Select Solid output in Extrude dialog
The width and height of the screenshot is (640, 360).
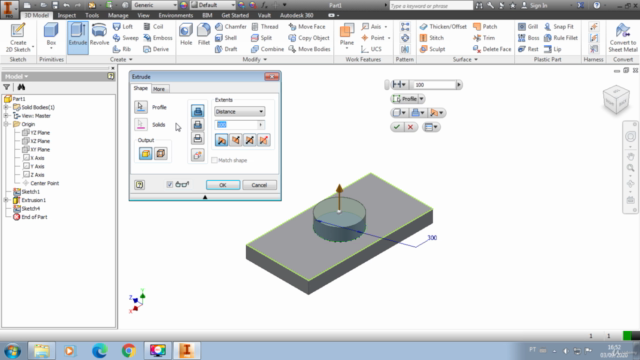(x=146, y=154)
